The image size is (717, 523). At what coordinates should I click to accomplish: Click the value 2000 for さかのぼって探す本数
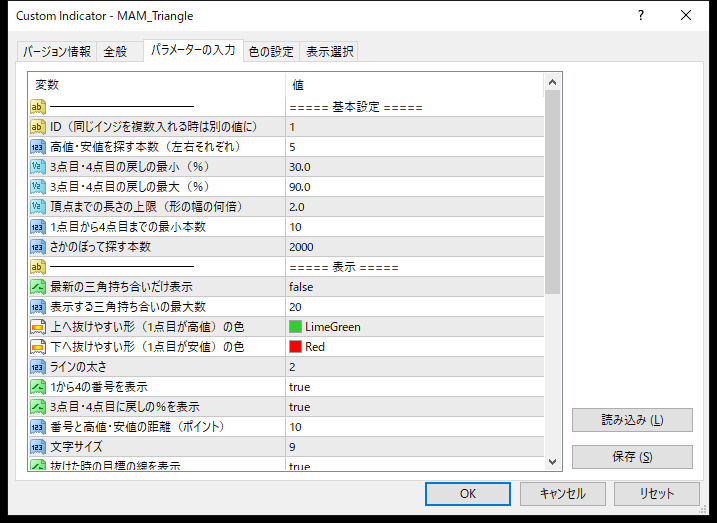click(x=415, y=247)
